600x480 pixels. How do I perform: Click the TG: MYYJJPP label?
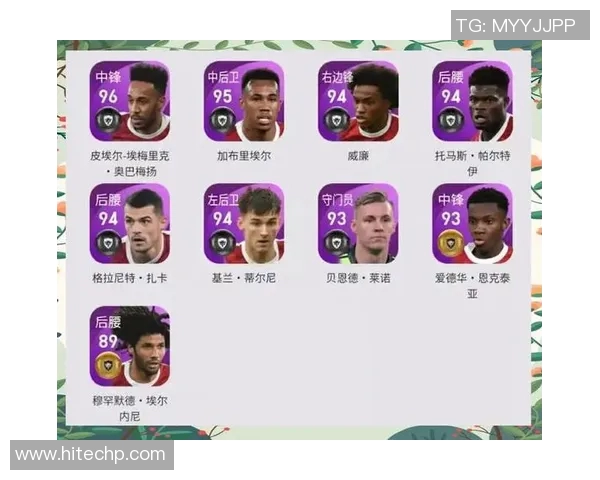tap(516, 26)
